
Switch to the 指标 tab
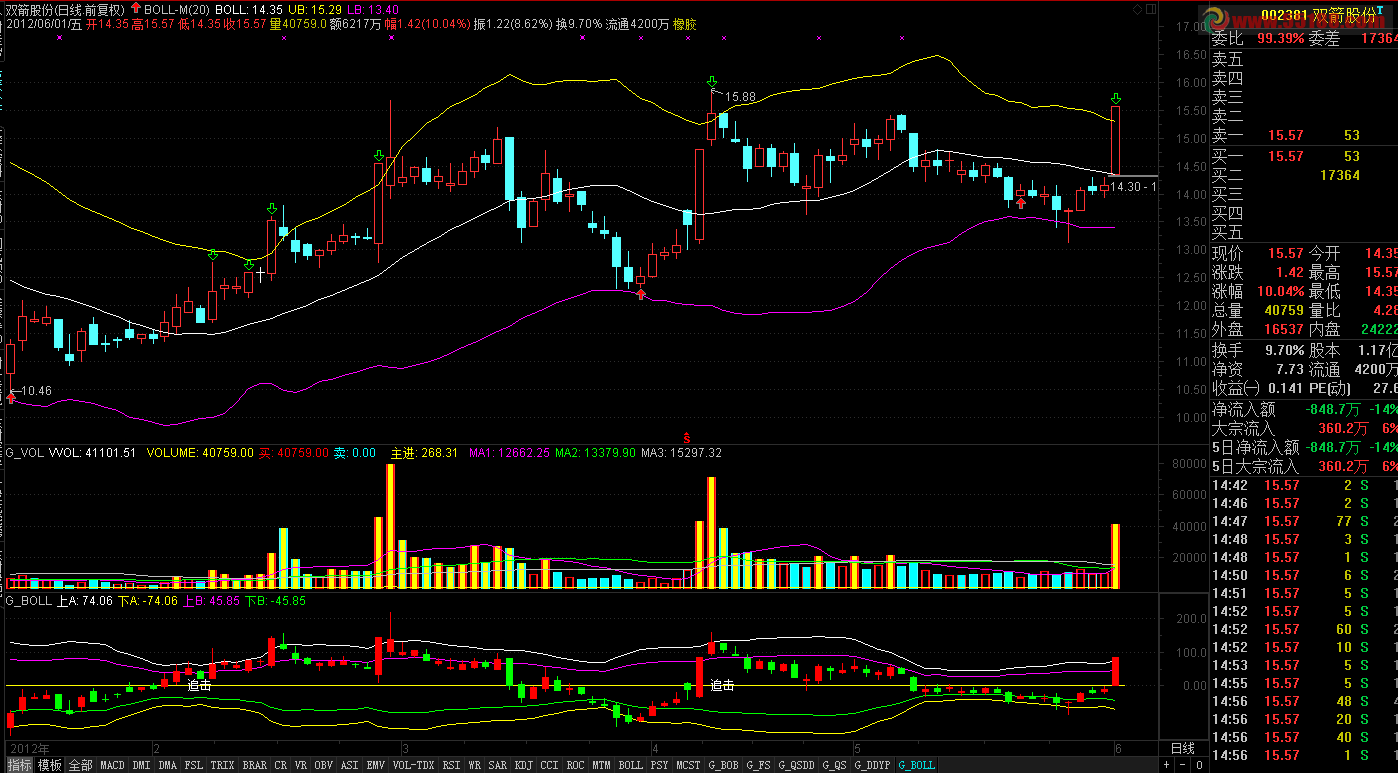coord(18,765)
